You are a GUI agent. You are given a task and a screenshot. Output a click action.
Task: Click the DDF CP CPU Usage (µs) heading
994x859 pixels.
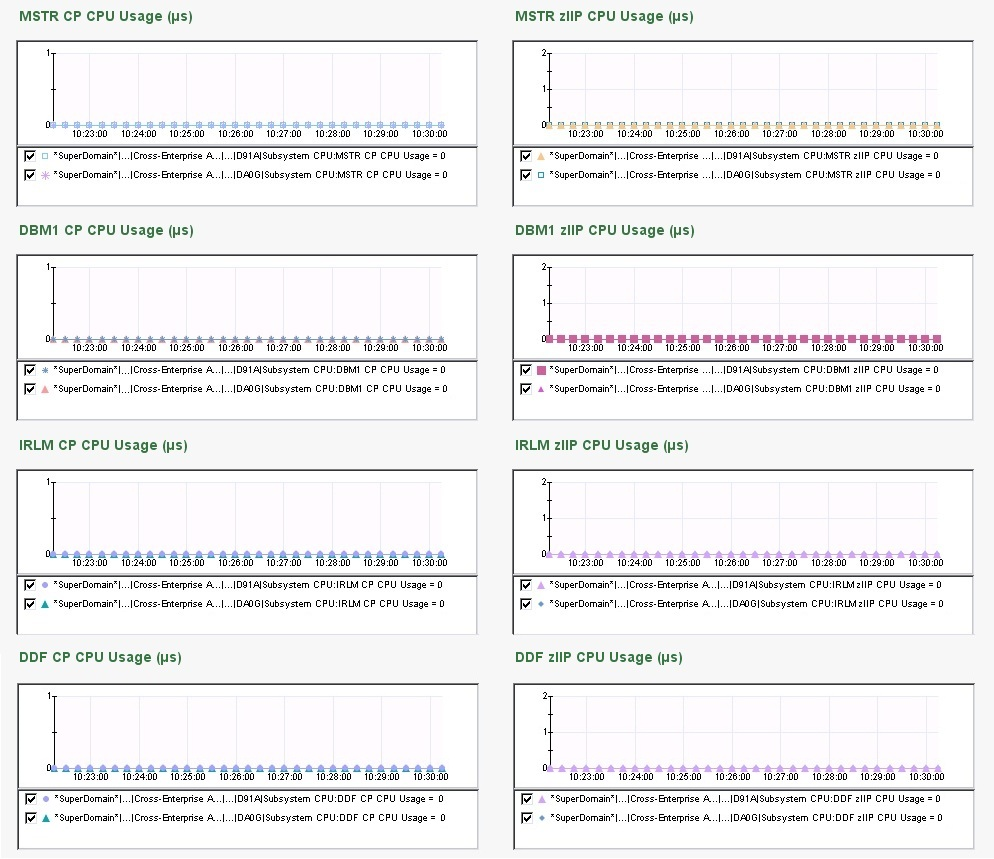coord(100,657)
